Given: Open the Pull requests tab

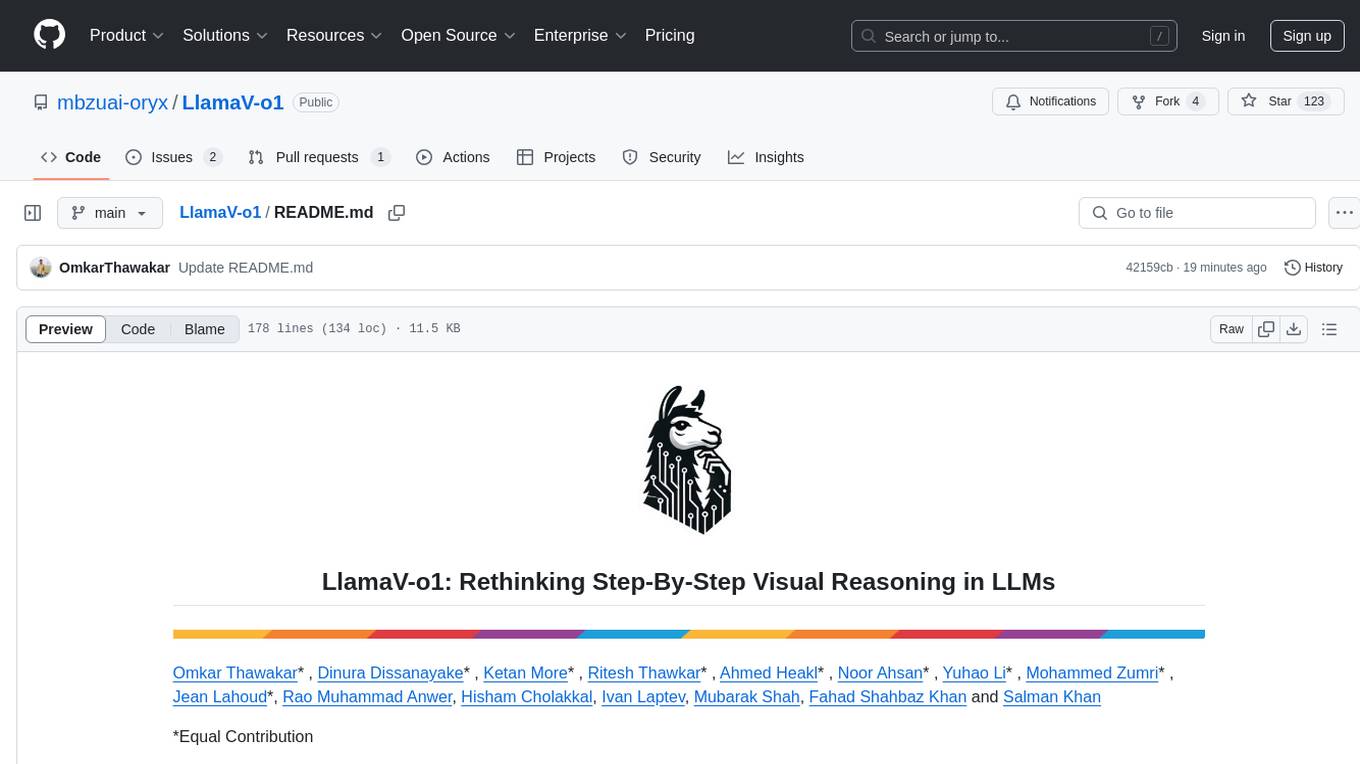Looking at the screenshot, I should (x=318, y=157).
